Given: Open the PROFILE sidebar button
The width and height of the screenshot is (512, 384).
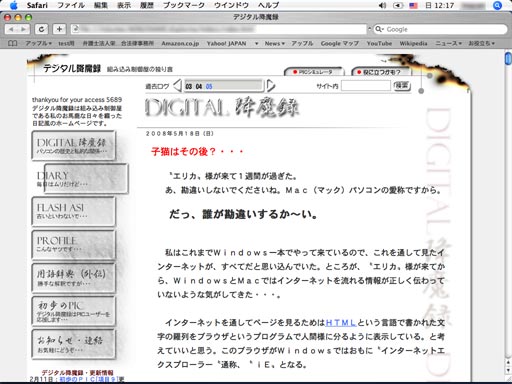Looking at the screenshot, I should [74, 245].
